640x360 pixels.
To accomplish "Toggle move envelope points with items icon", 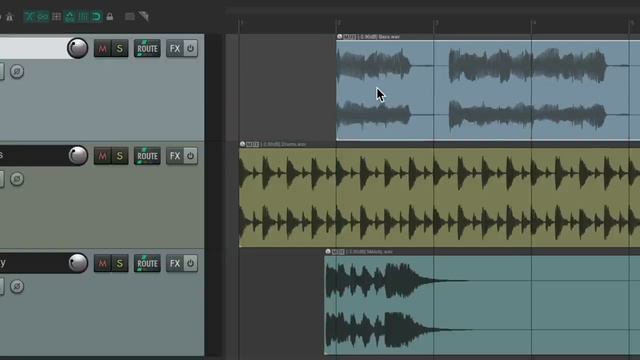I will (69, 16).
